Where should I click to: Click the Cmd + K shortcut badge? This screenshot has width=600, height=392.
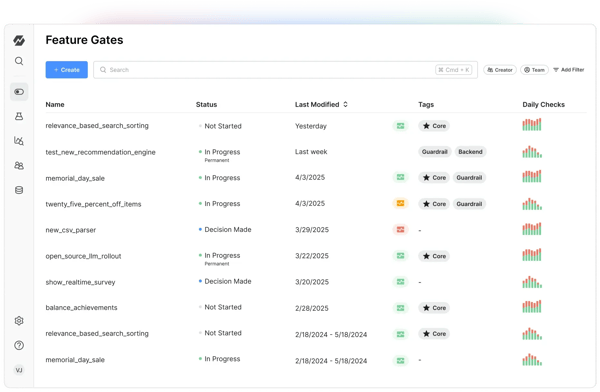pos(453,70)
